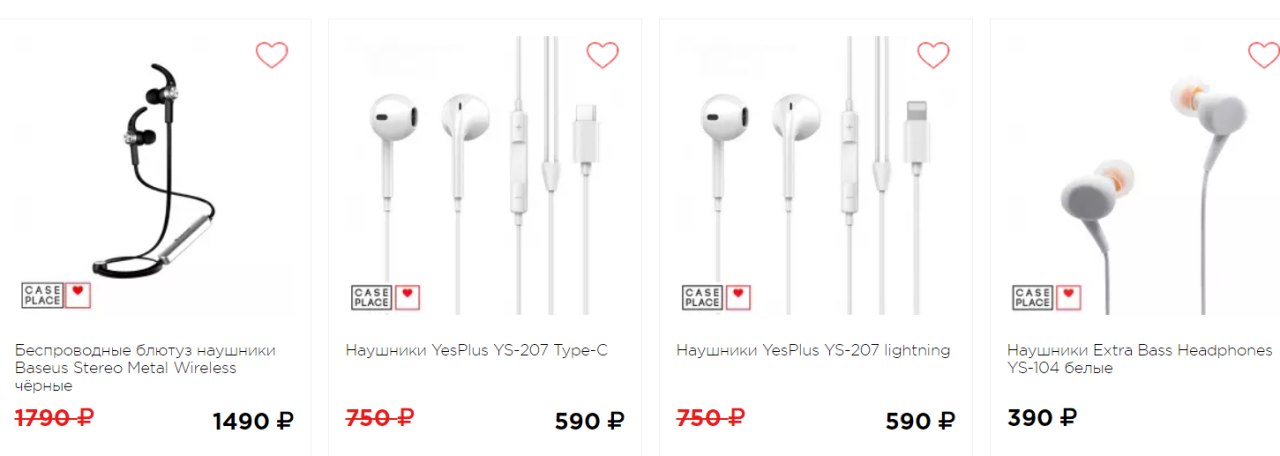Heart the Extra Bass YS-104 white headphones
The image size is (1280, 456).
click(x=1264, y=54)
